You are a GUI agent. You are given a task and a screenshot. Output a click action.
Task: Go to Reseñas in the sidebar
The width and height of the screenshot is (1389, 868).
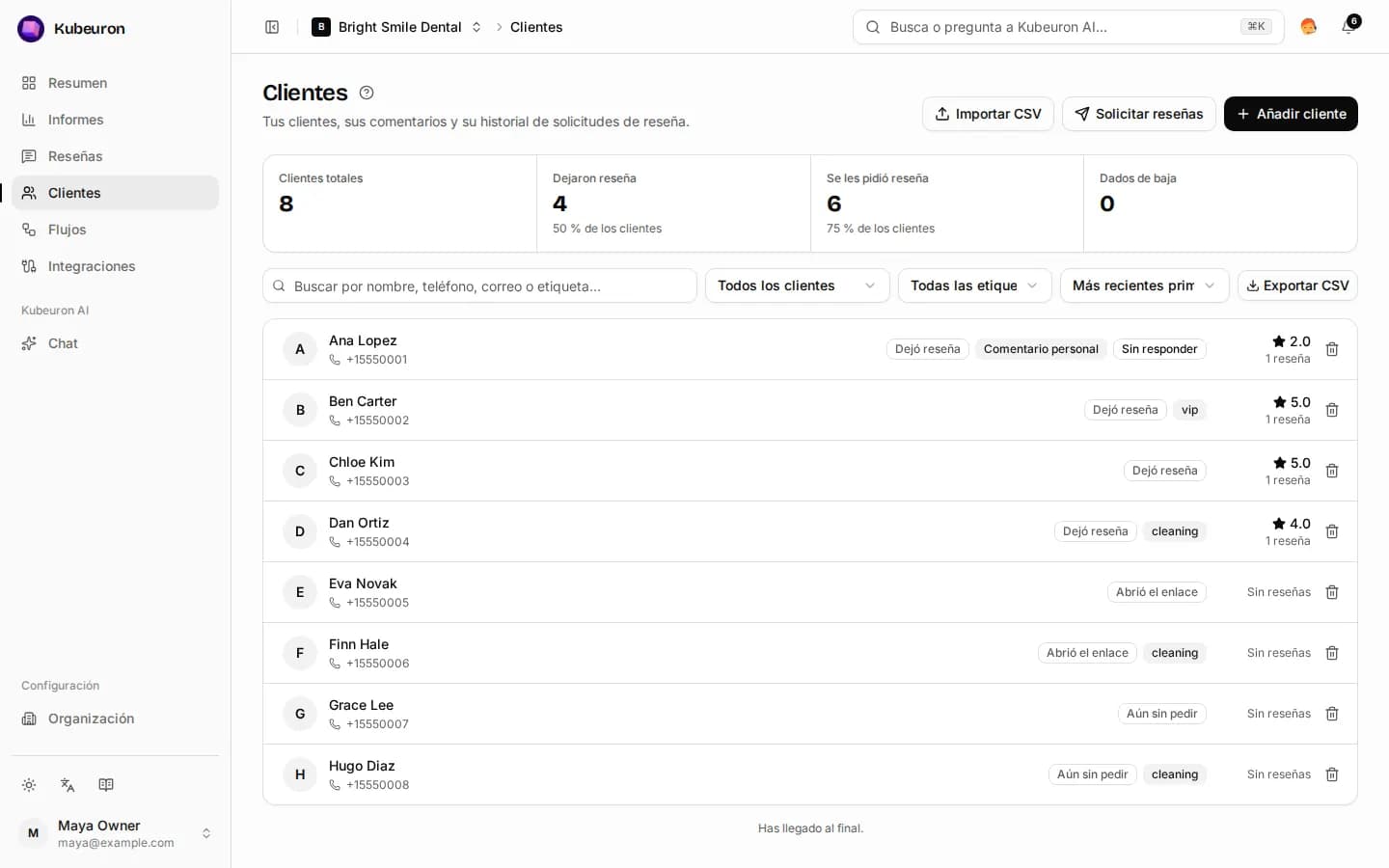pos(115,156)
